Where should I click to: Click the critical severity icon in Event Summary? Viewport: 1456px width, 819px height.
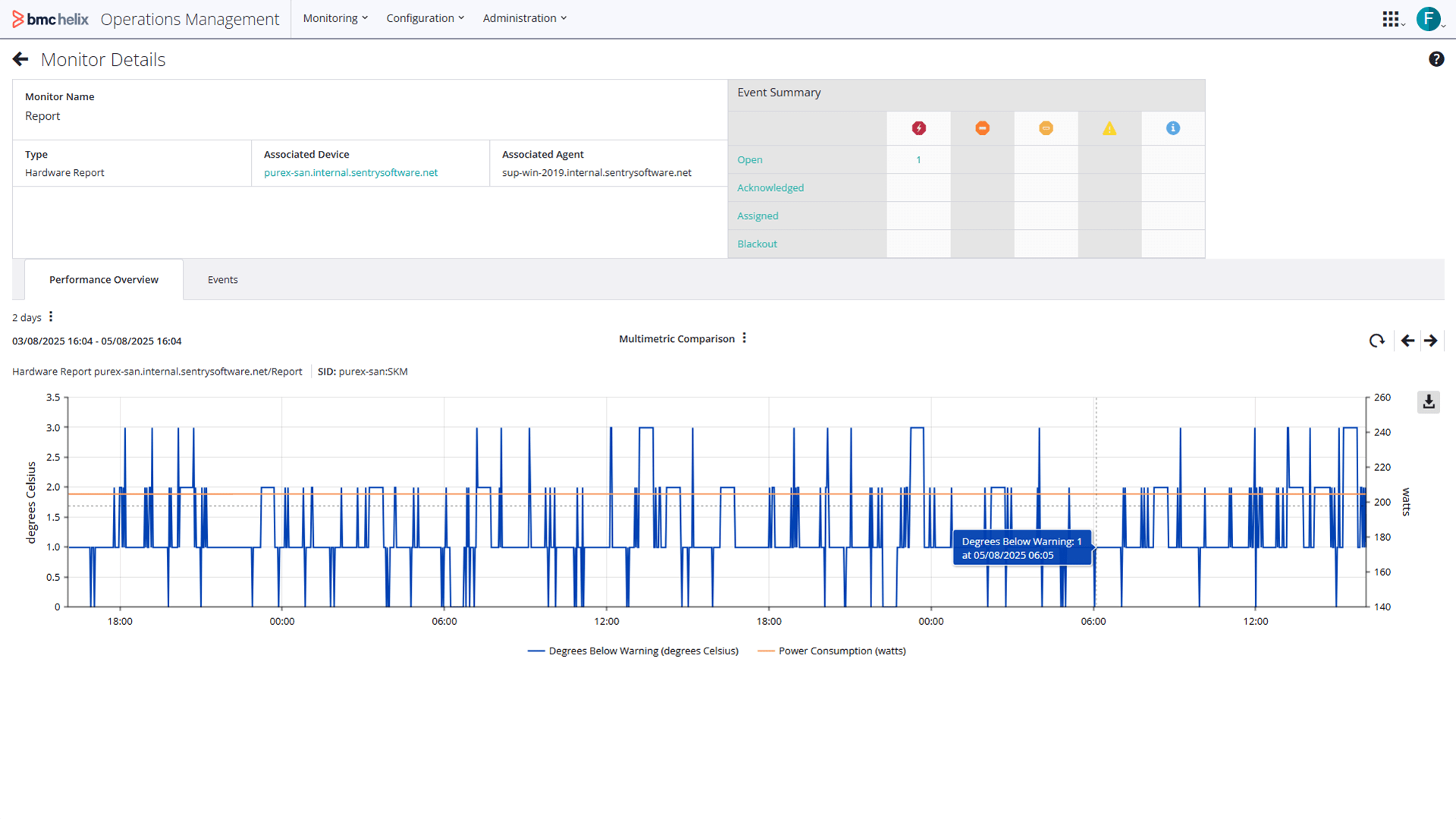[x=918, y=128]
